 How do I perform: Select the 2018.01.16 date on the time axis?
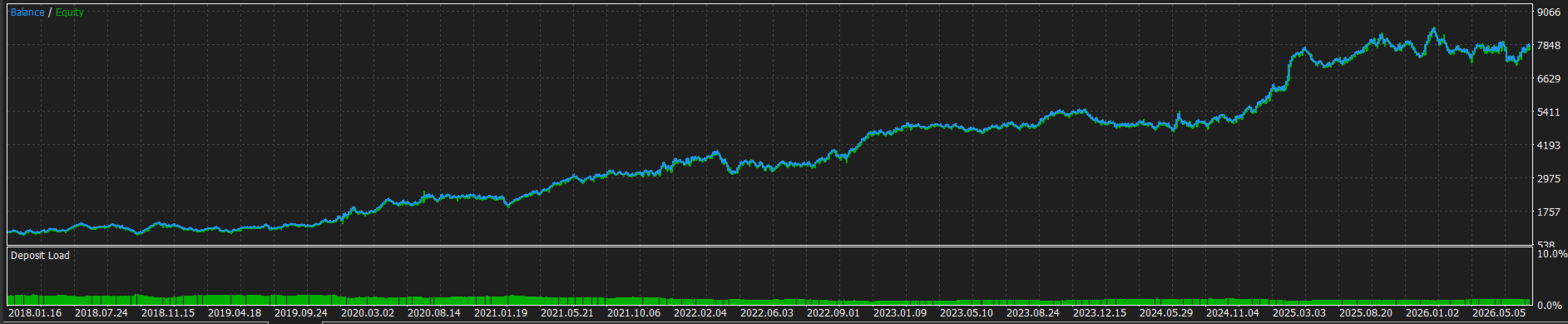(x=35, y=313)
